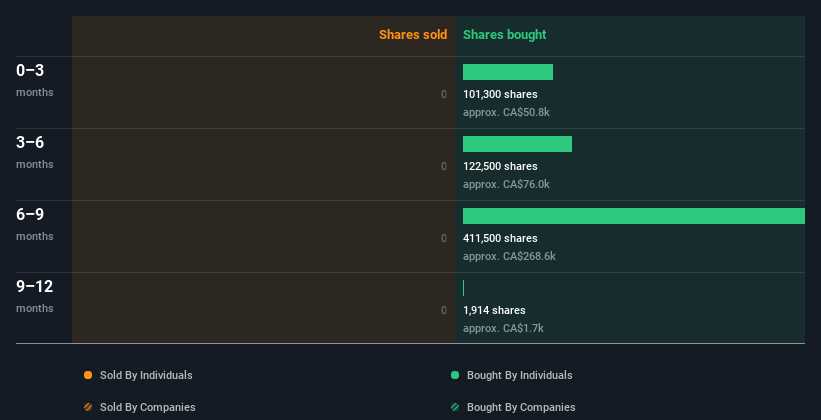Image resolution: width=821 pixels, height=420 pixels.
Task: Click the zero sold value in 6–9 months row
Action: pos(444,238)
